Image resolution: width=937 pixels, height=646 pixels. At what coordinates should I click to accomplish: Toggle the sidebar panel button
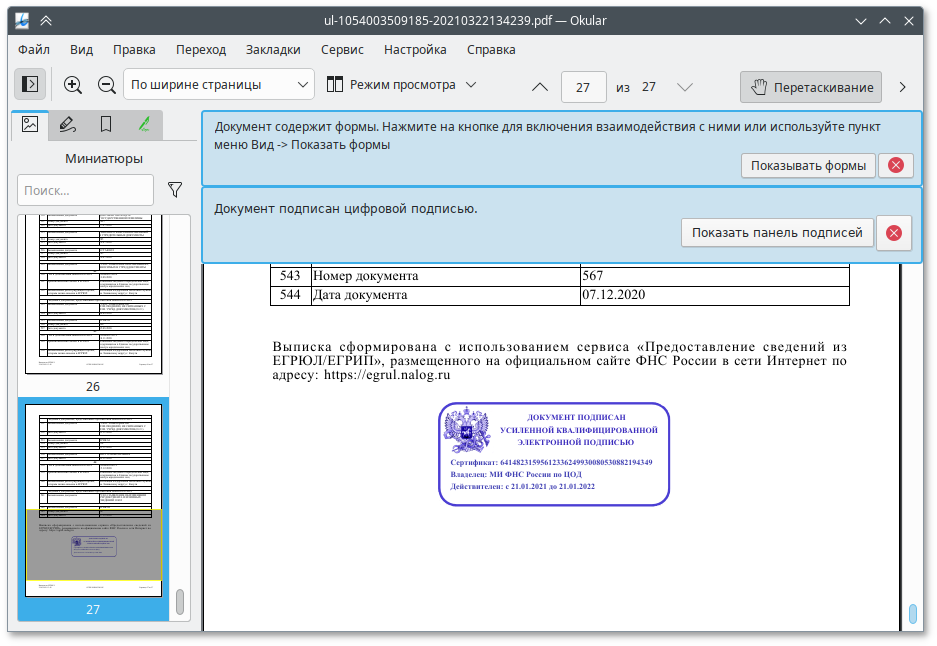[x=29, y=86]
